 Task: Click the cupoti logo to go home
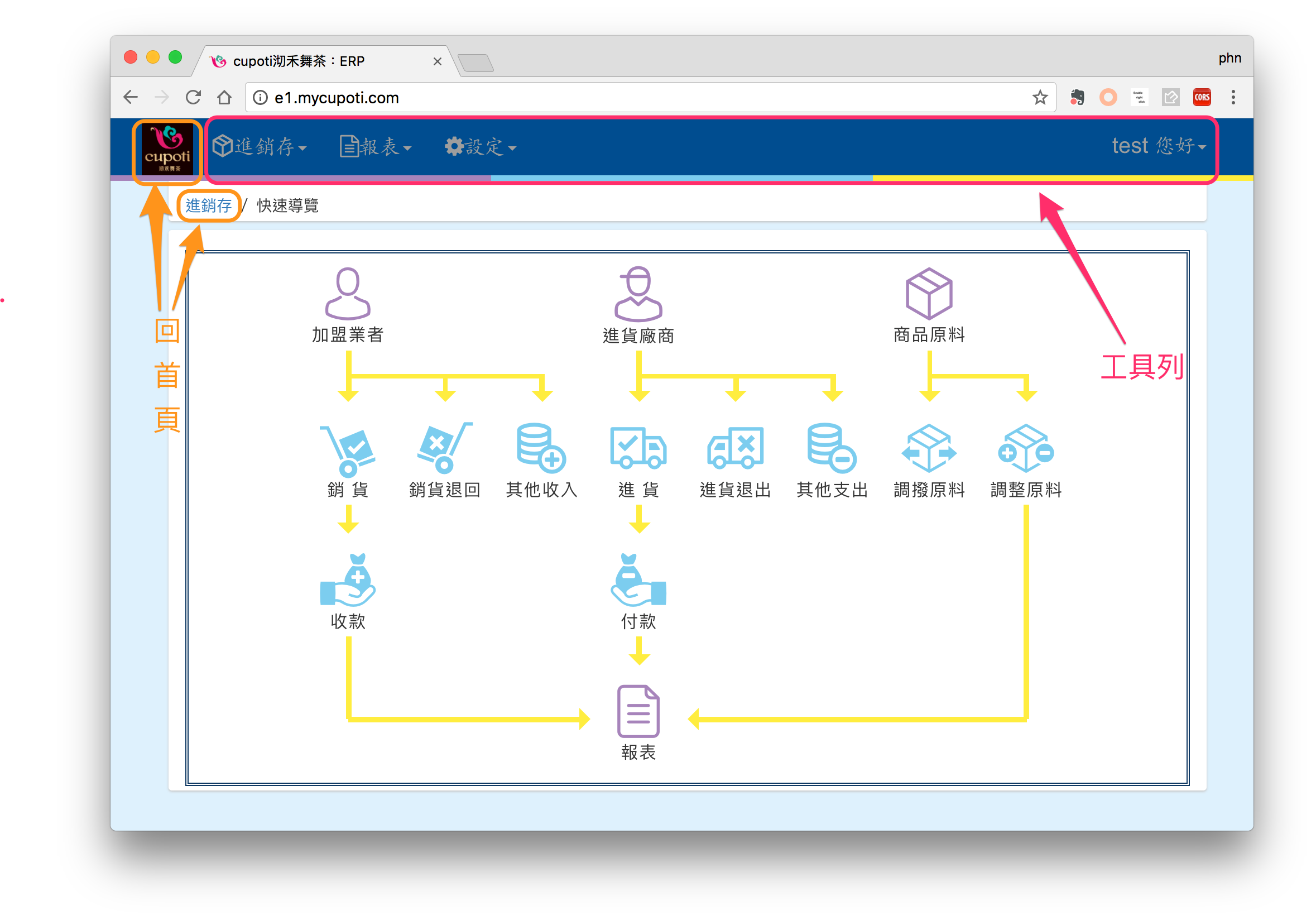(167, 150)
